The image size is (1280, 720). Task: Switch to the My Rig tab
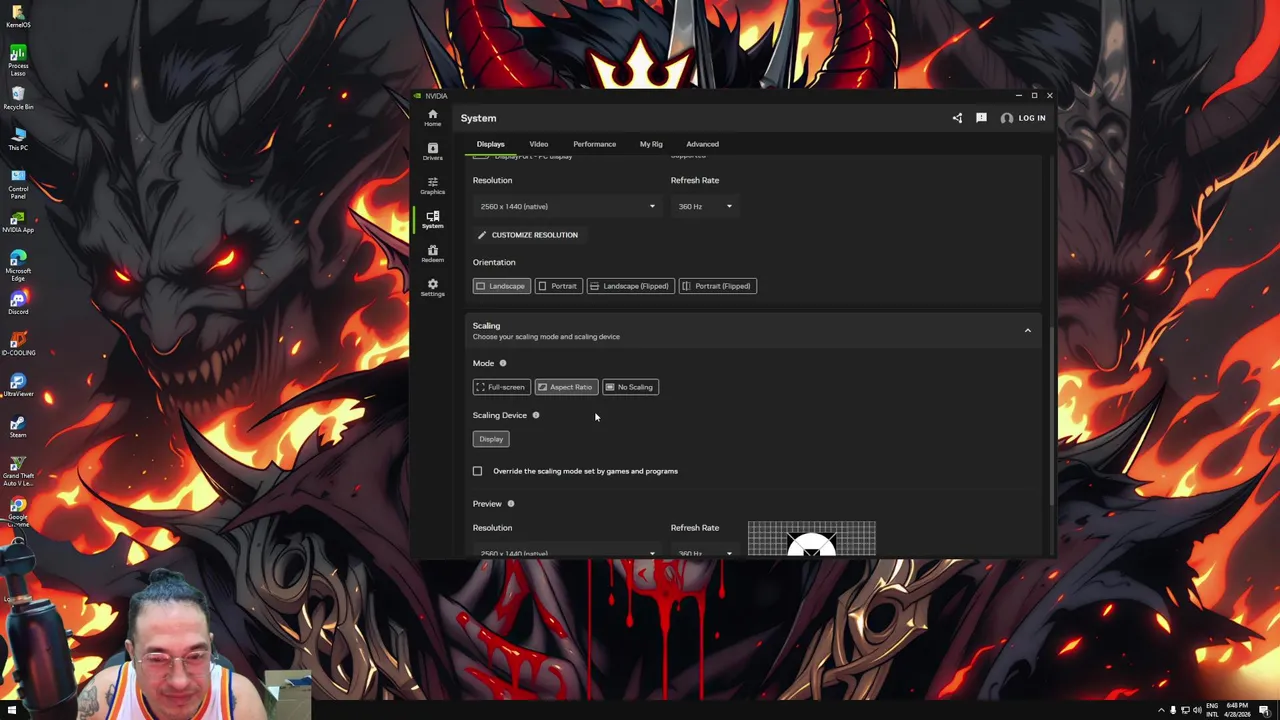651,144
